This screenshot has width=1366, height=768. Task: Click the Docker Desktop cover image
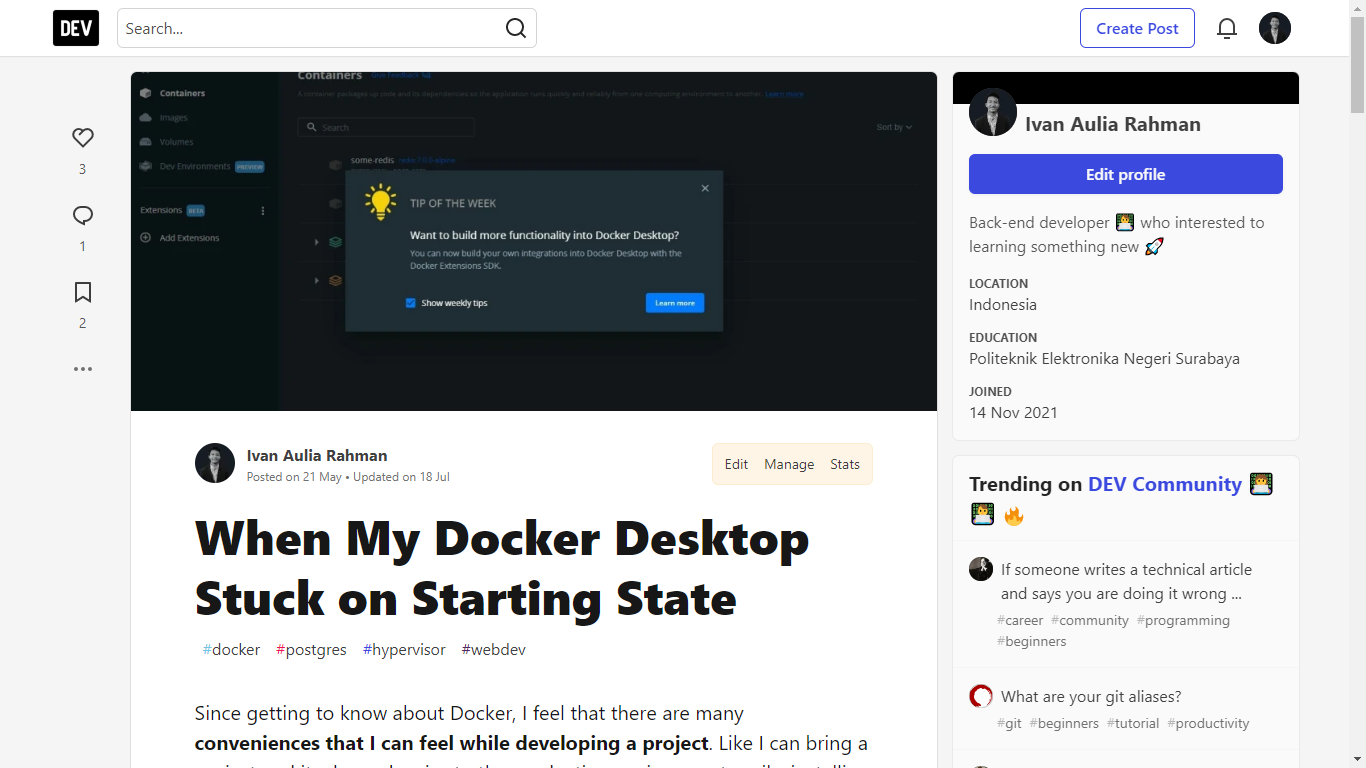534,241
